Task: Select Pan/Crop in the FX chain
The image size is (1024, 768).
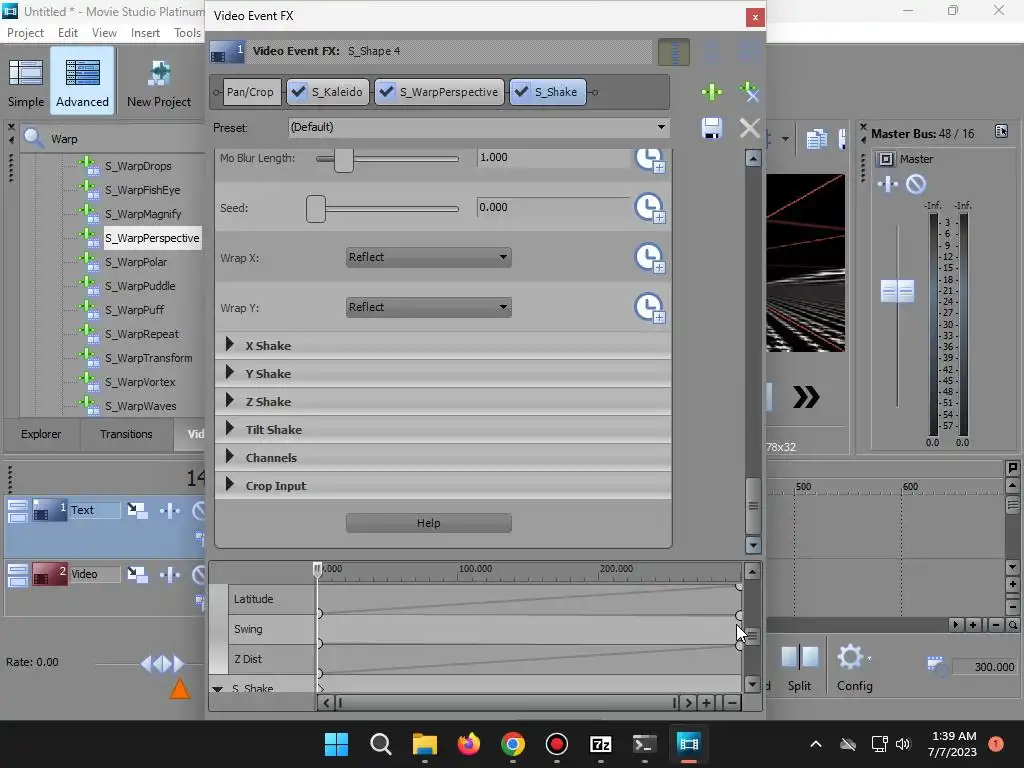Action: 251,92
